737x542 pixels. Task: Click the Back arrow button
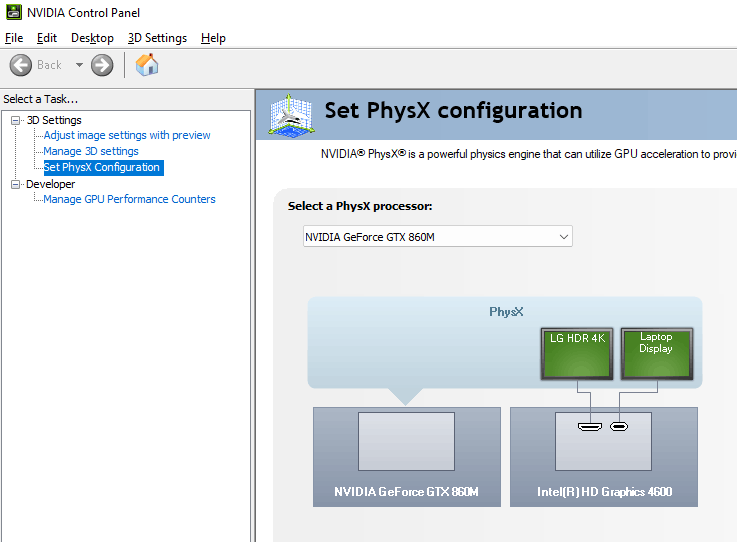click(x=21, y=65)
